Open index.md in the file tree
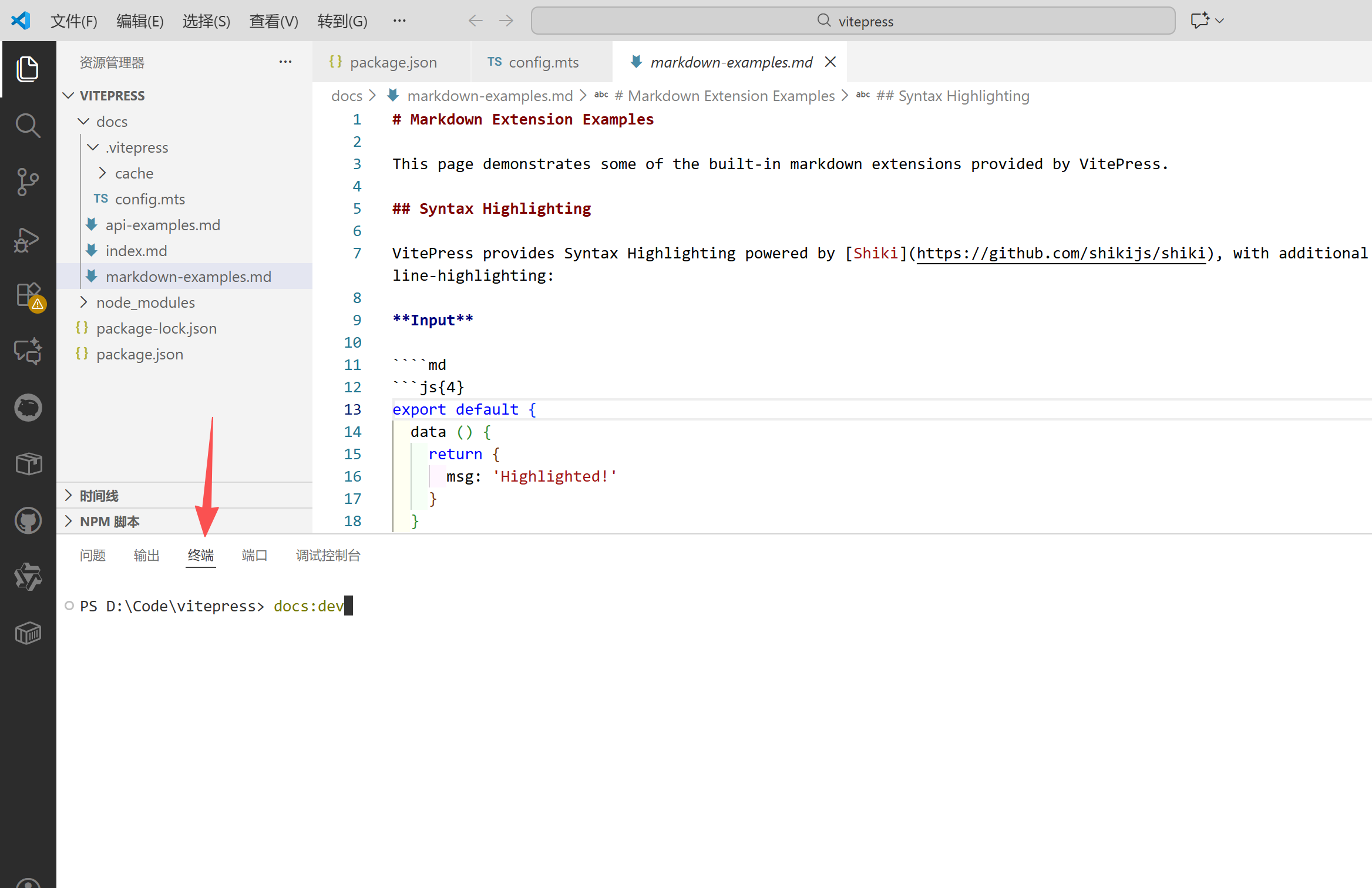Screen dimensions: 1372x888 (x=136, y=251)
